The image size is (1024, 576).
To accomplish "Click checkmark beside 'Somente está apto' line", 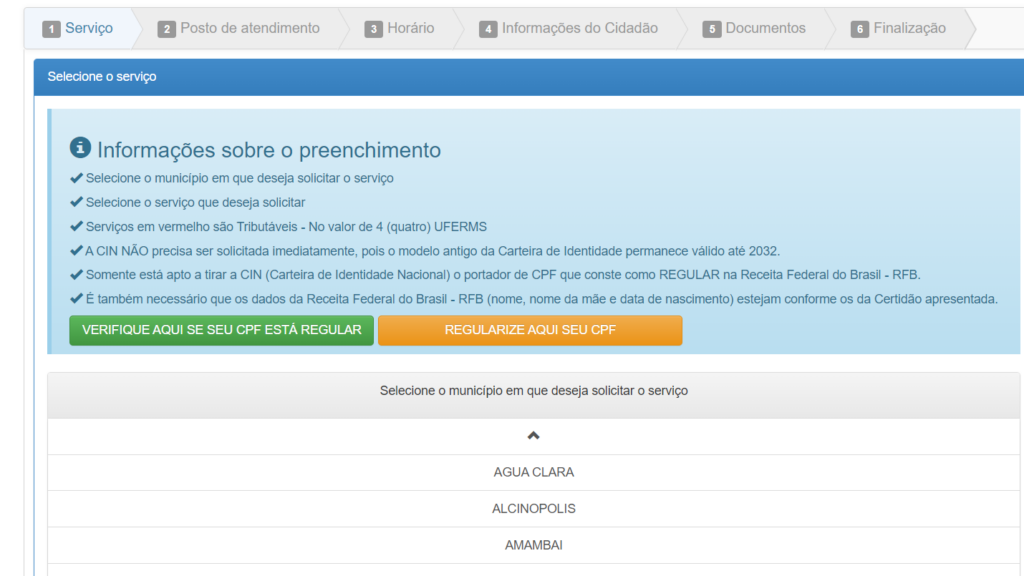I will click(76, 274).
